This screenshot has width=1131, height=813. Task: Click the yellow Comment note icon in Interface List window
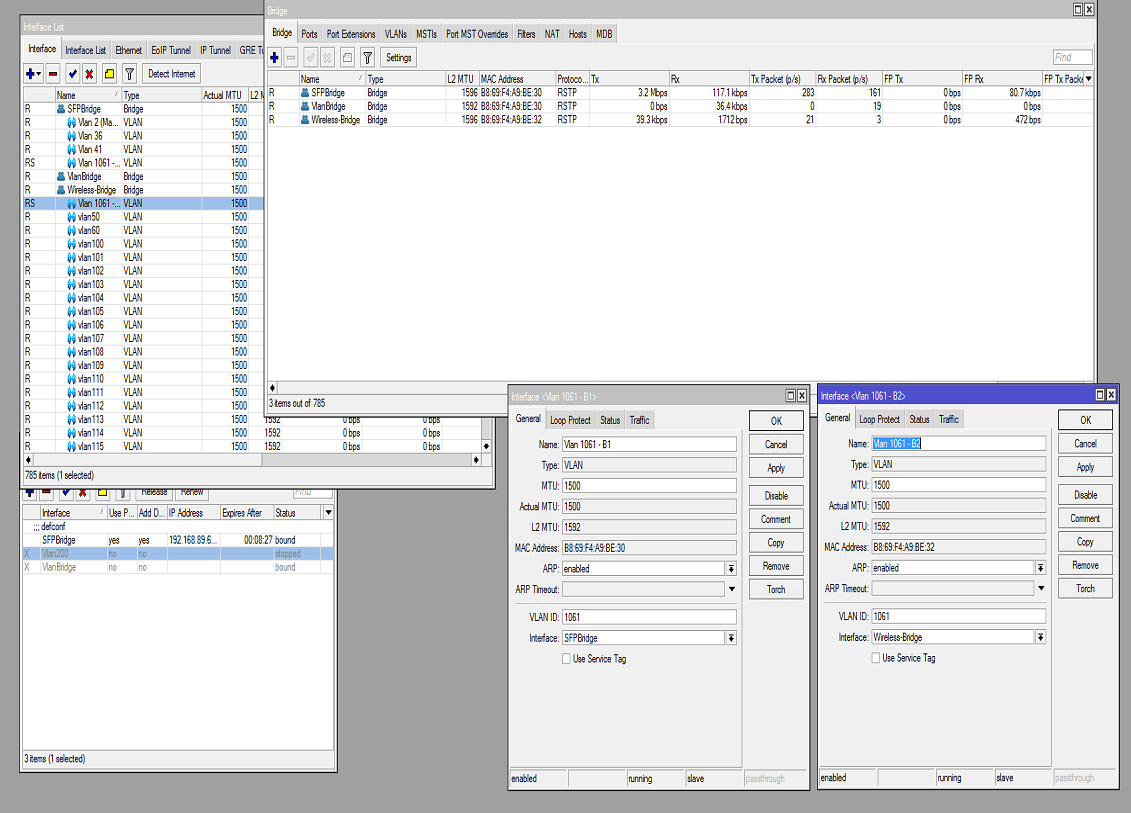pyautogui.click(x=109, y=74)
